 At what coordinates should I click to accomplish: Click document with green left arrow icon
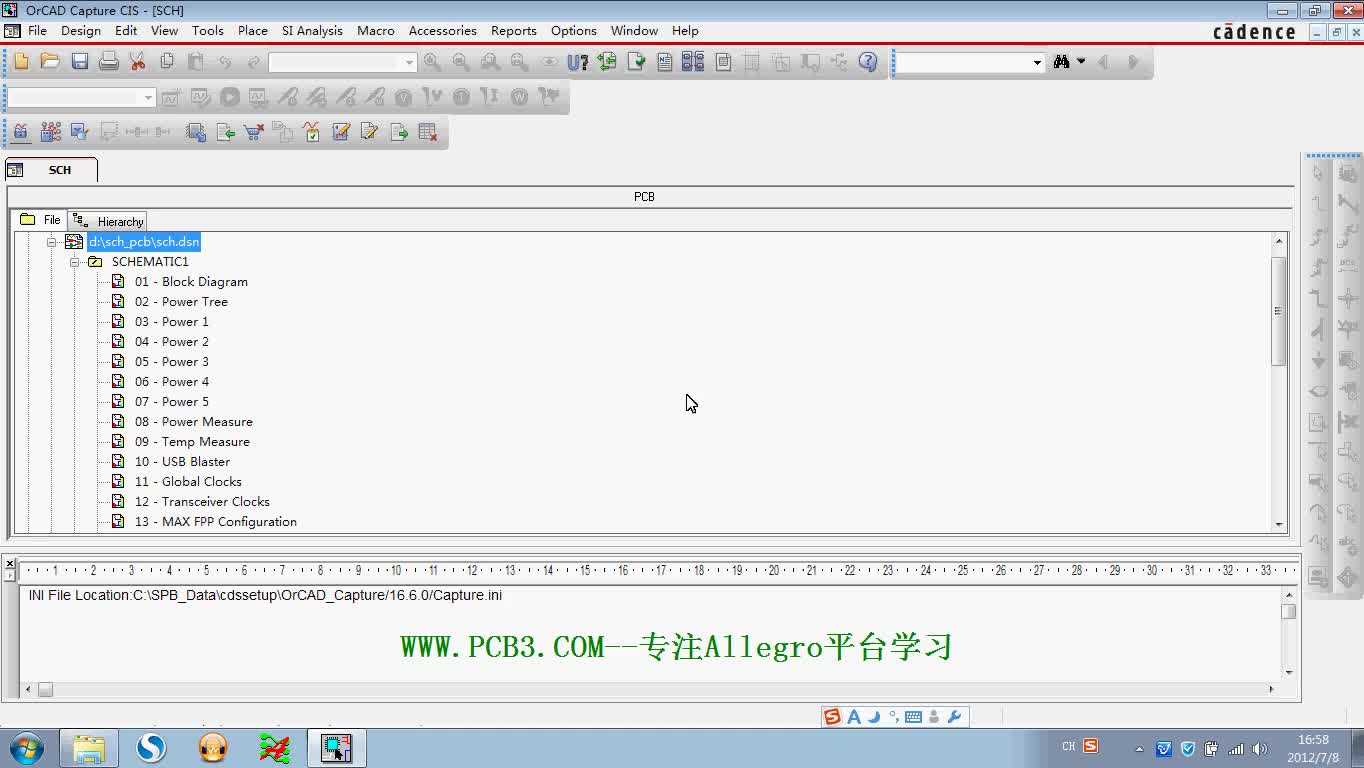point(225,132)
